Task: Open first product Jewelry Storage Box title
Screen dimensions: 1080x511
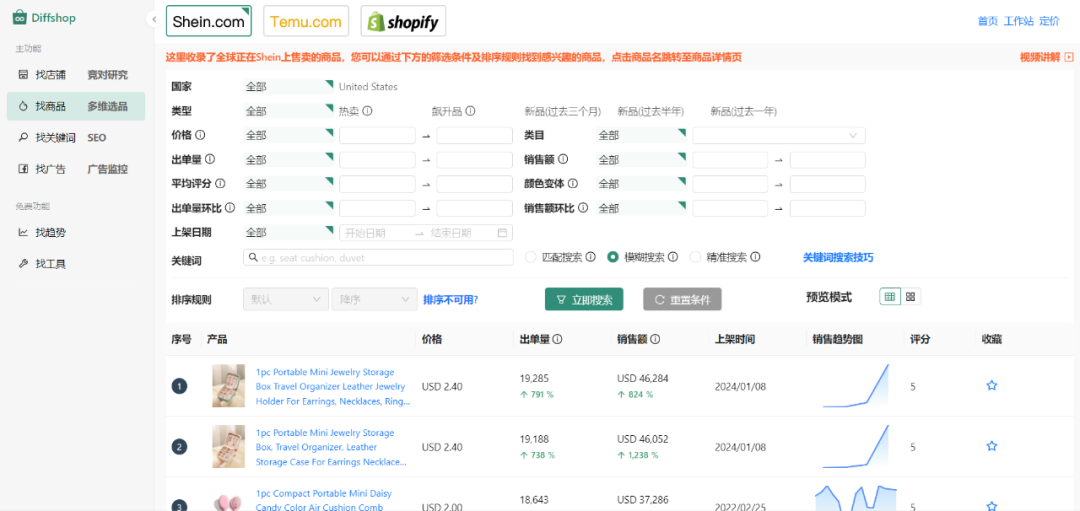Action: 331,386
